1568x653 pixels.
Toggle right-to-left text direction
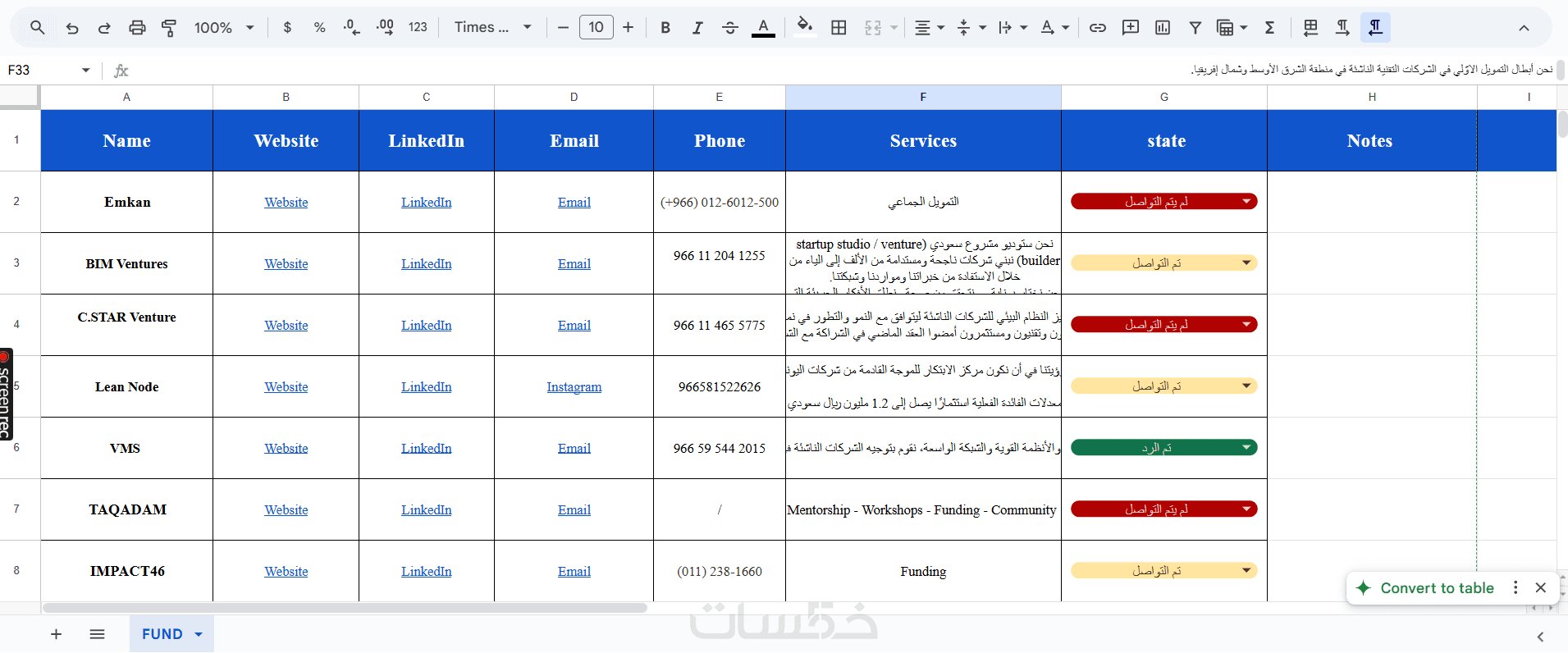(x=1376, y=28)
